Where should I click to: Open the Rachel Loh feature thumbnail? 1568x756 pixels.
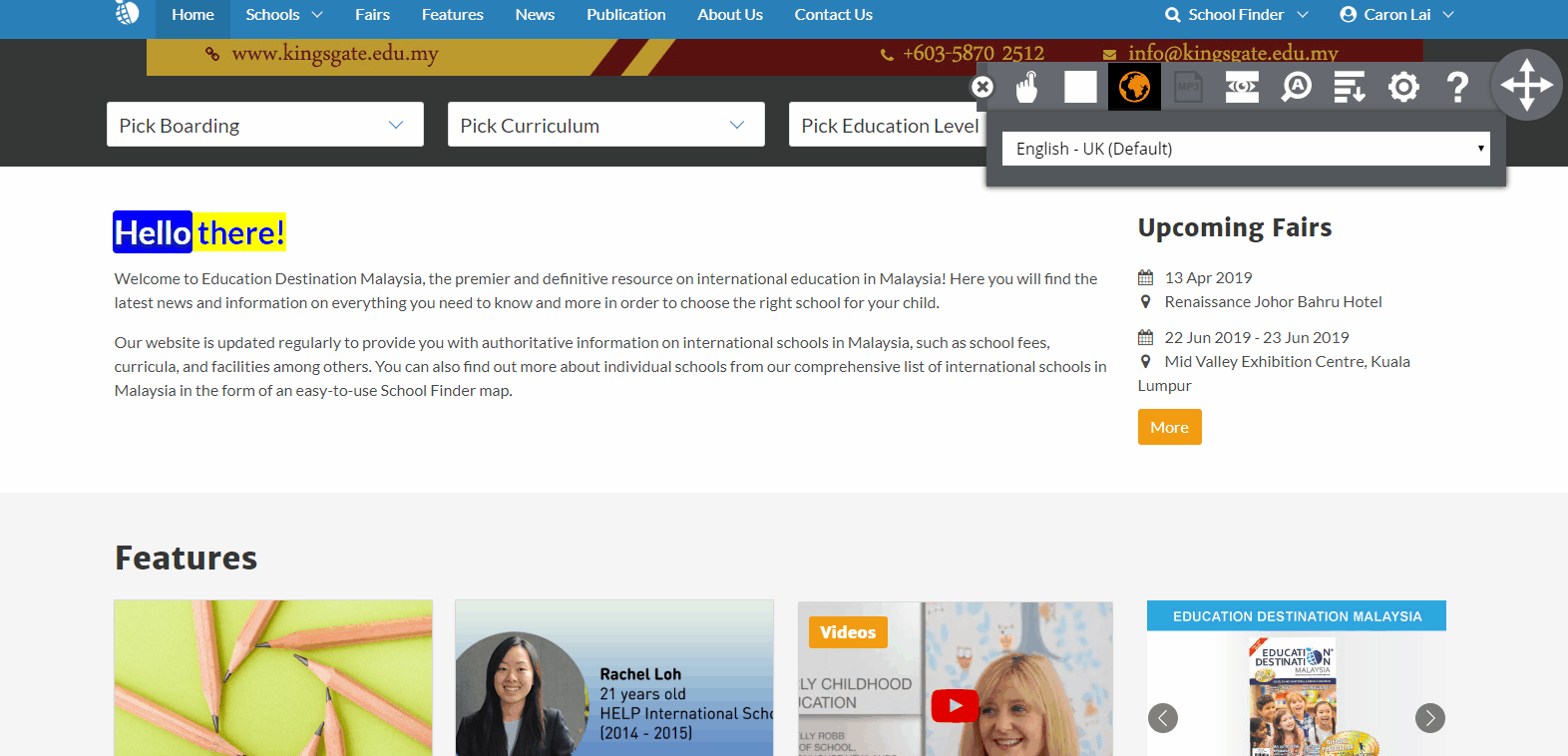[x=614, y=678]
